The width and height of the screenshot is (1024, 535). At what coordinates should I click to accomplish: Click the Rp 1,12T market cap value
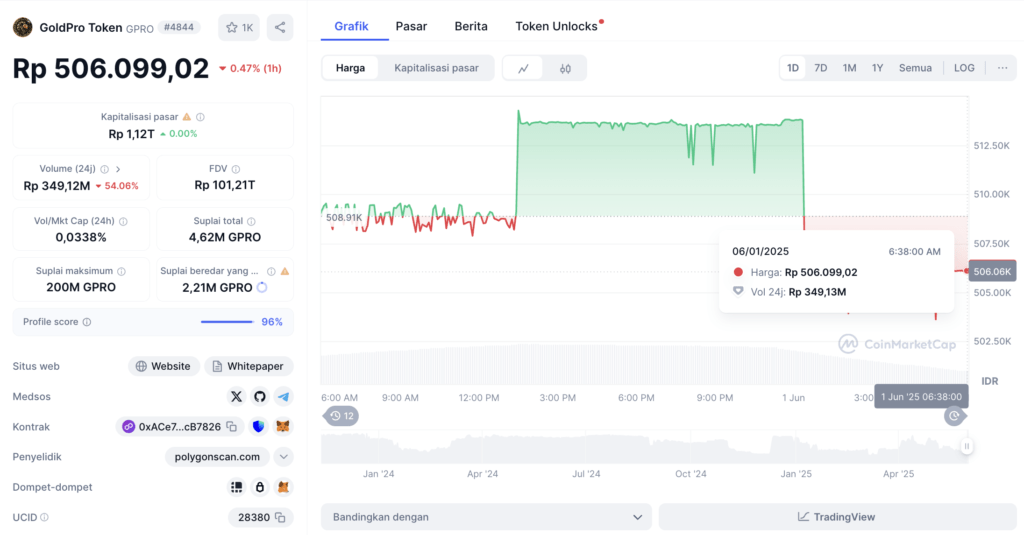tap(131, 134)
